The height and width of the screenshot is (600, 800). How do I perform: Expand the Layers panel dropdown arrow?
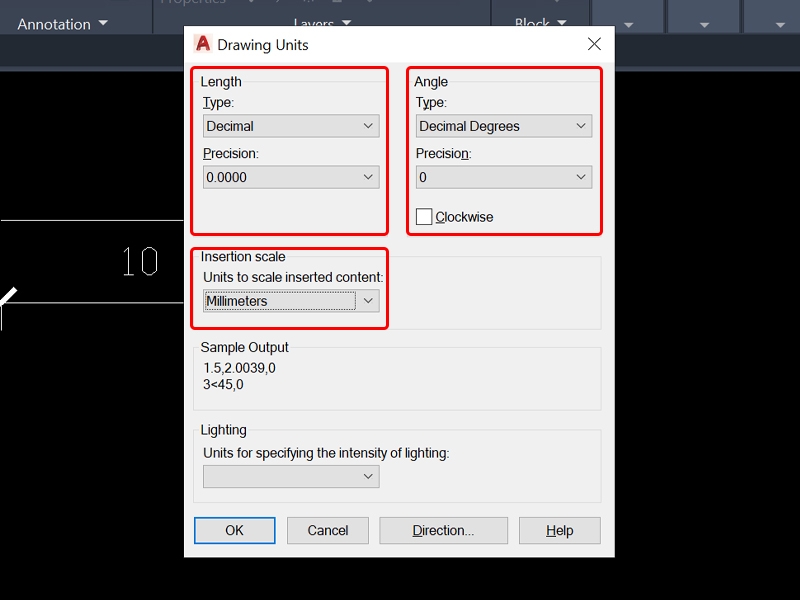(346, 24)
